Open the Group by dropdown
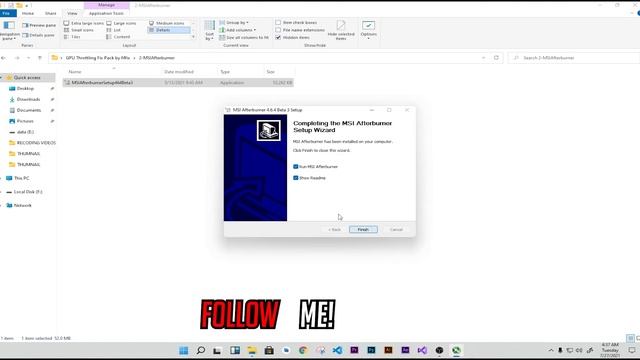Screen dimensions: 640x360 point(234,22)
